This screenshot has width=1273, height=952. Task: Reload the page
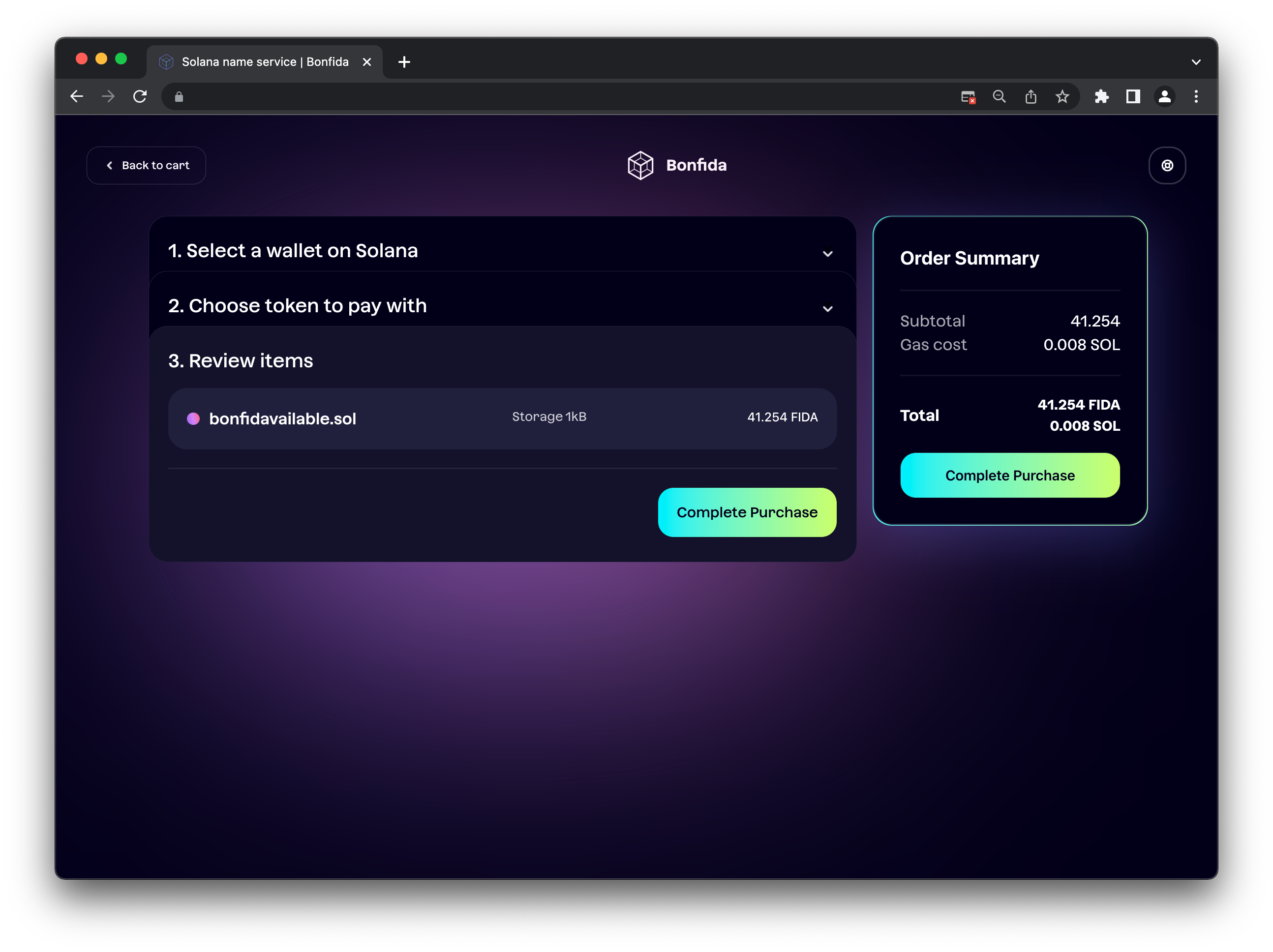click(140, 97)
